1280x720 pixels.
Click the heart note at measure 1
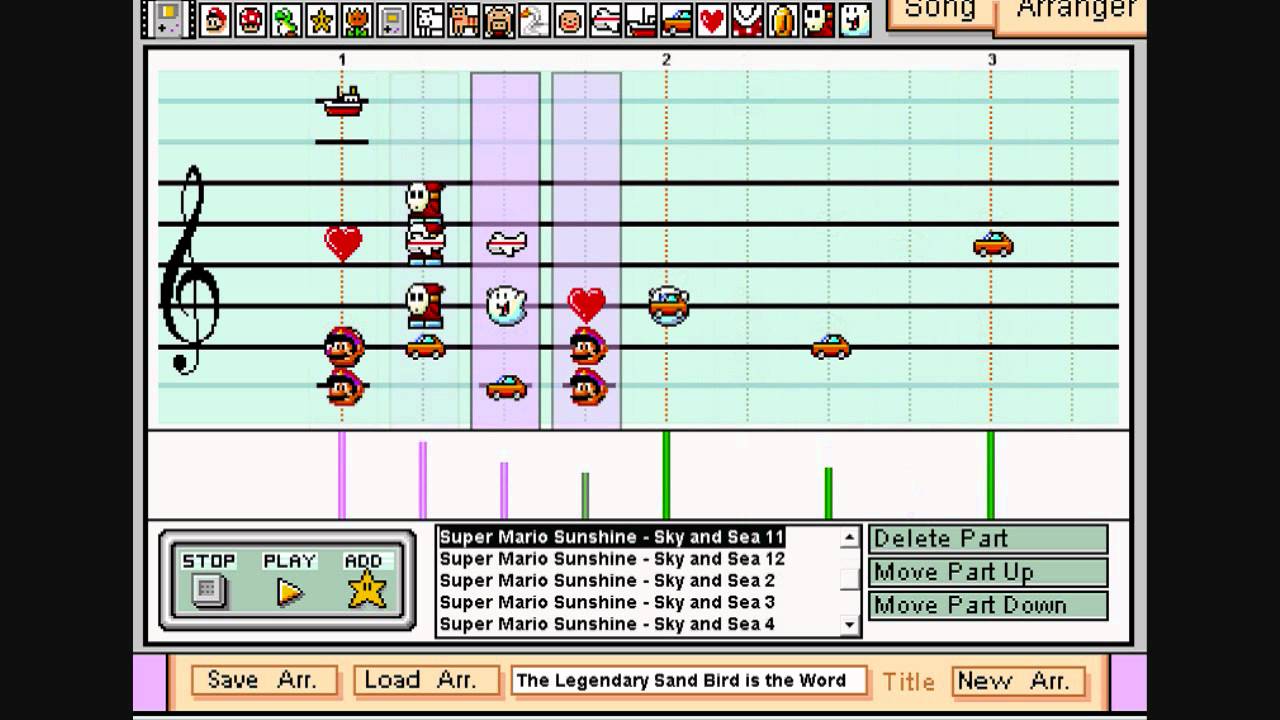[343, 243]
